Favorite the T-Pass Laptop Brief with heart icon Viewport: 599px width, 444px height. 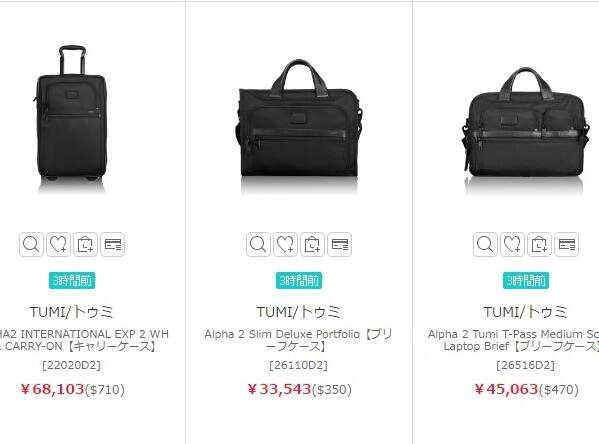pos(512,244)
